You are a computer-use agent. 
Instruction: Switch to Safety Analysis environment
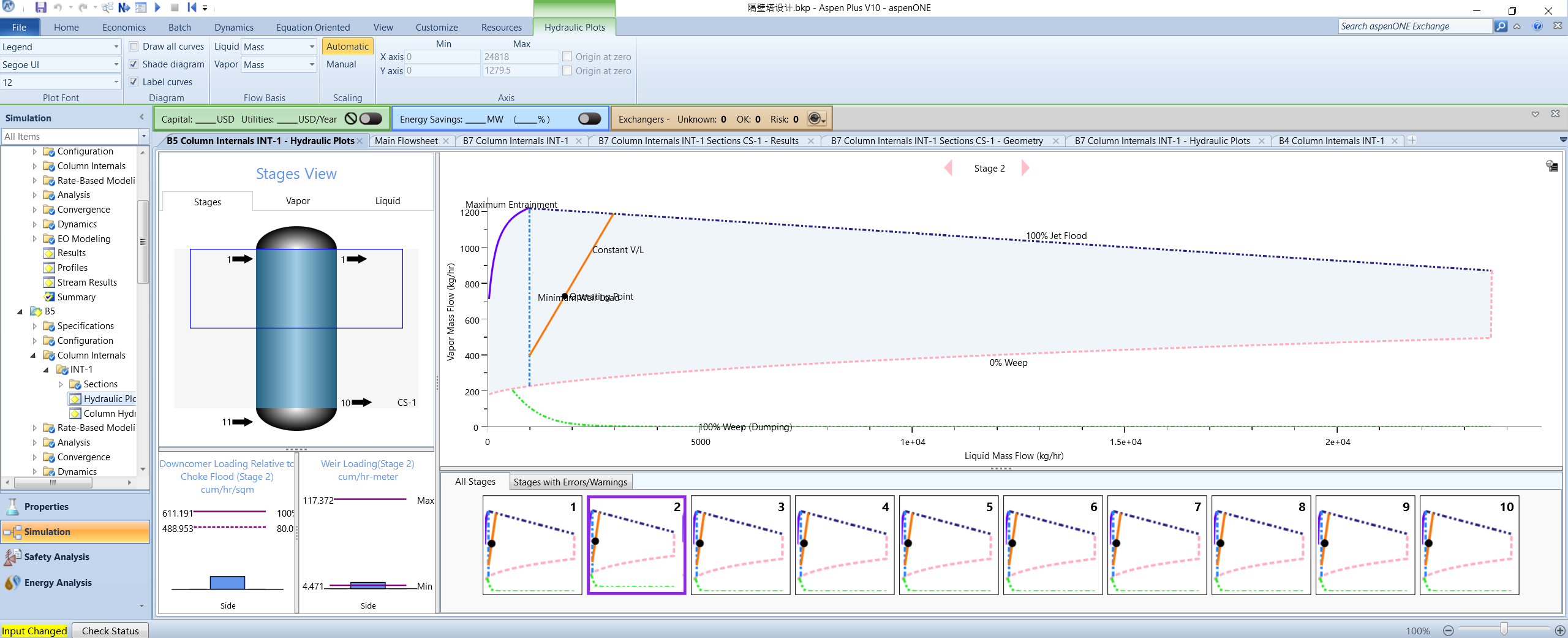coord(75,557)
